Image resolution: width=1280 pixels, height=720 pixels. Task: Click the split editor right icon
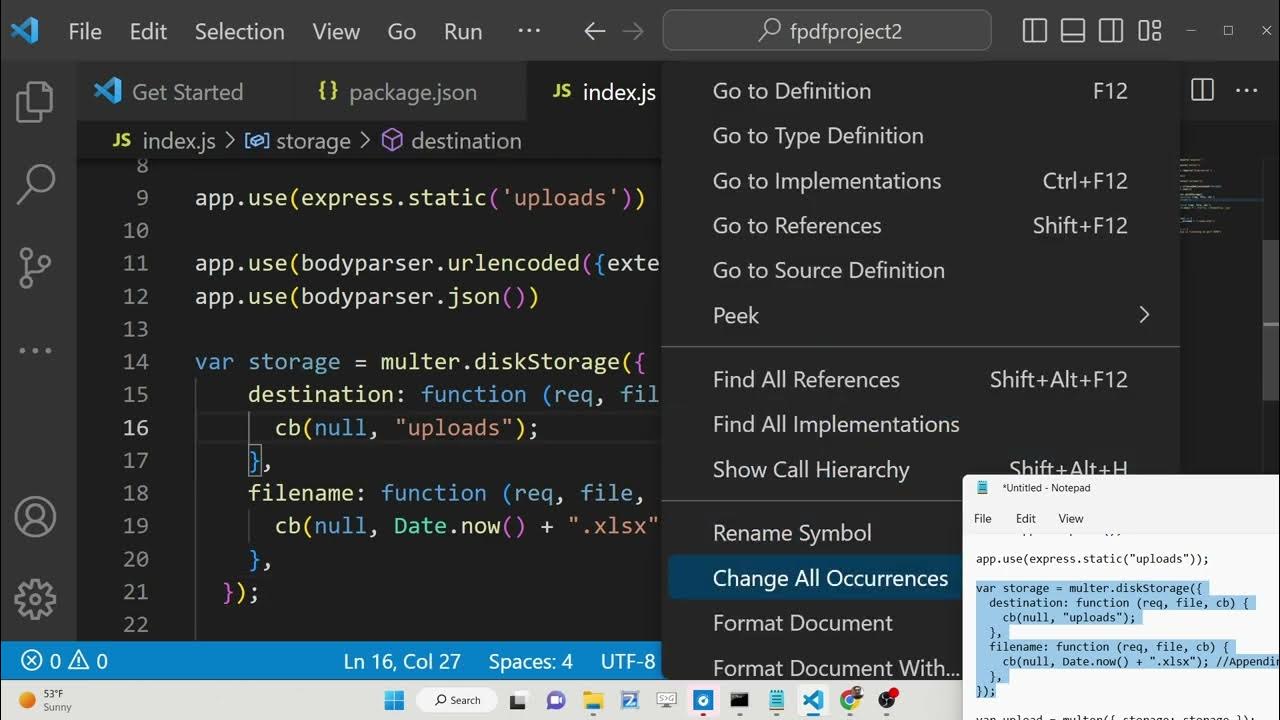(1202, 91)
